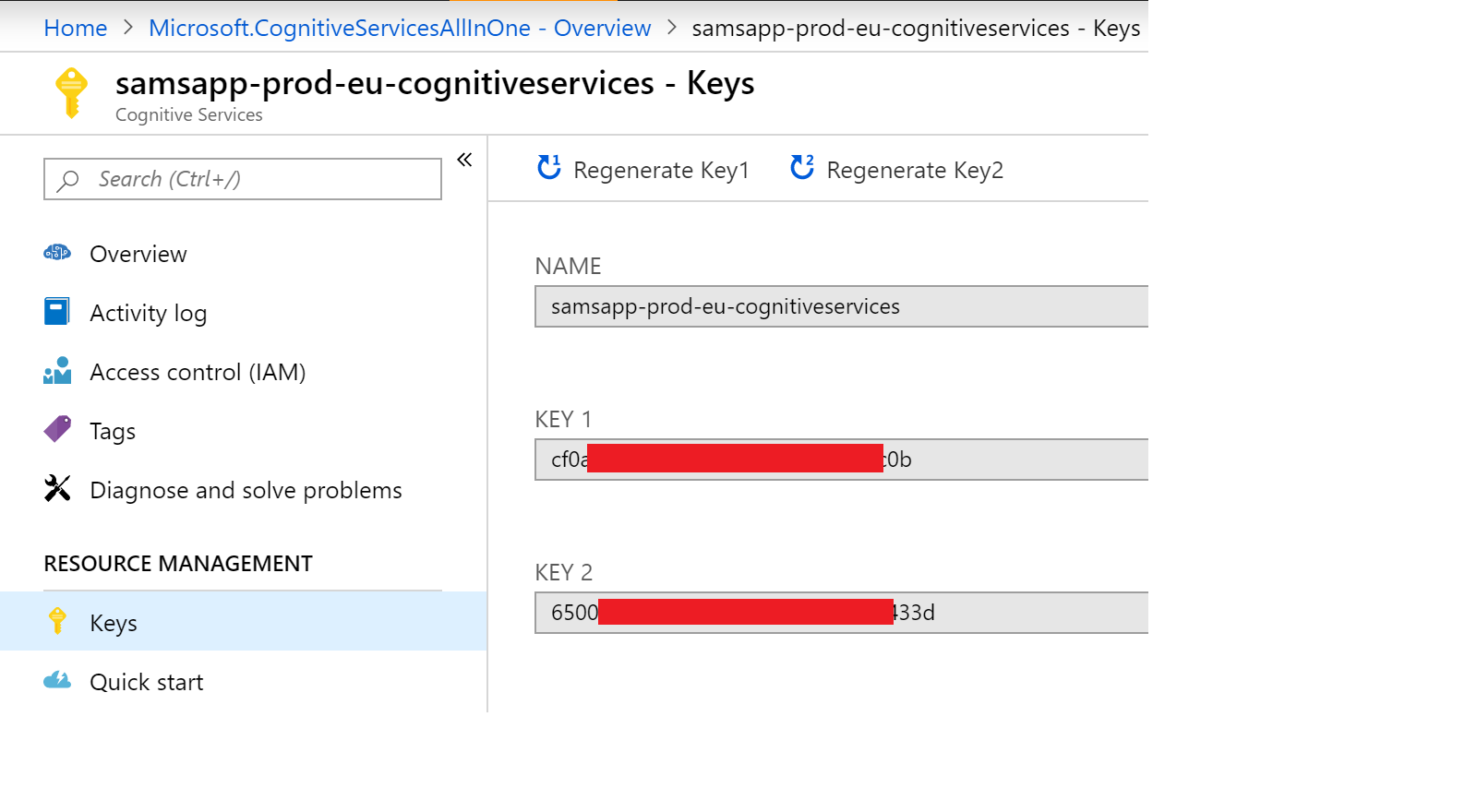
Task: Click the purple Tags icon
Action: [x=57, y=429]
